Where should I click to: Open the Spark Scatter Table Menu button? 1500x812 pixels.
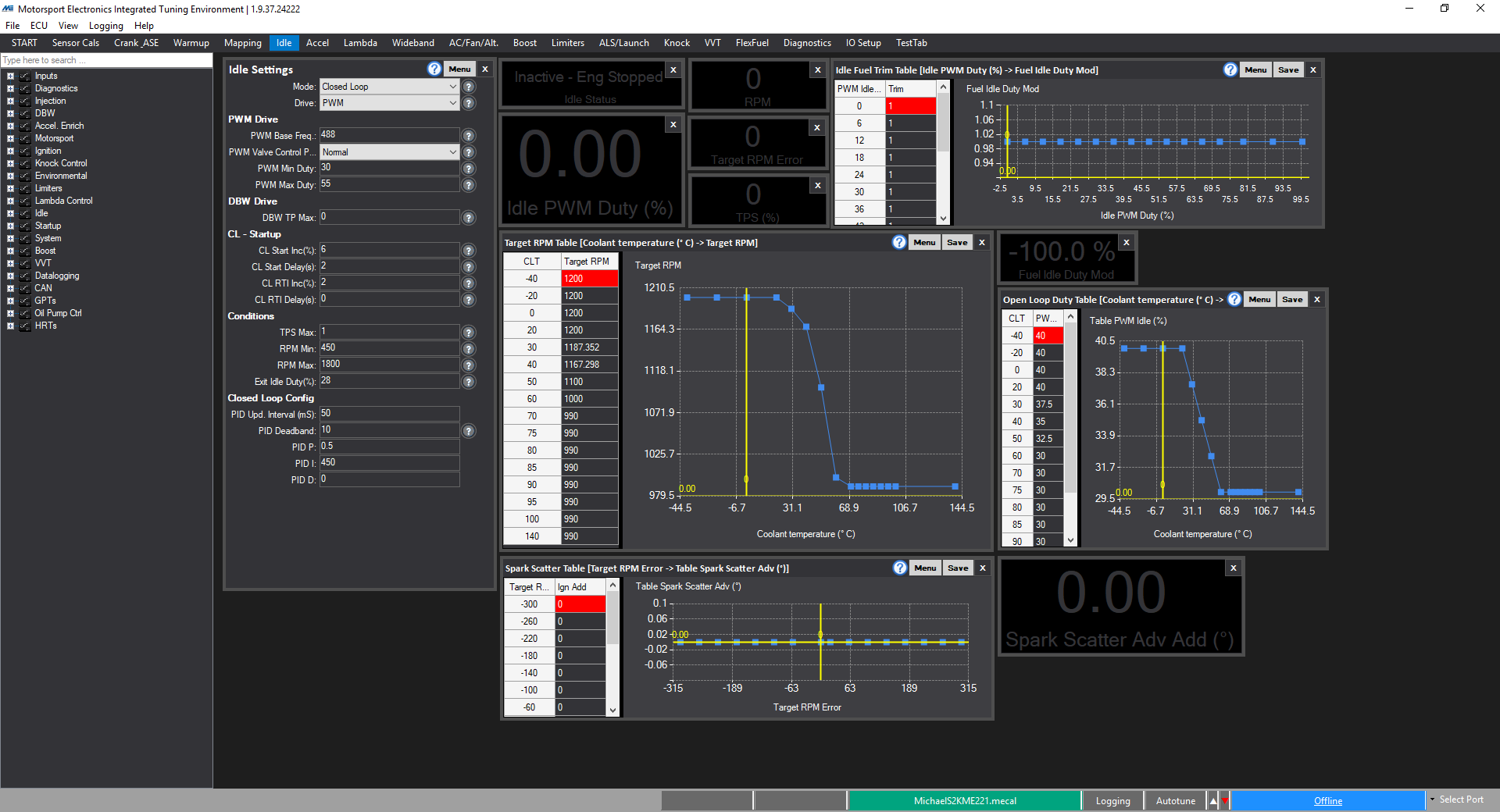tap(925, 568)
